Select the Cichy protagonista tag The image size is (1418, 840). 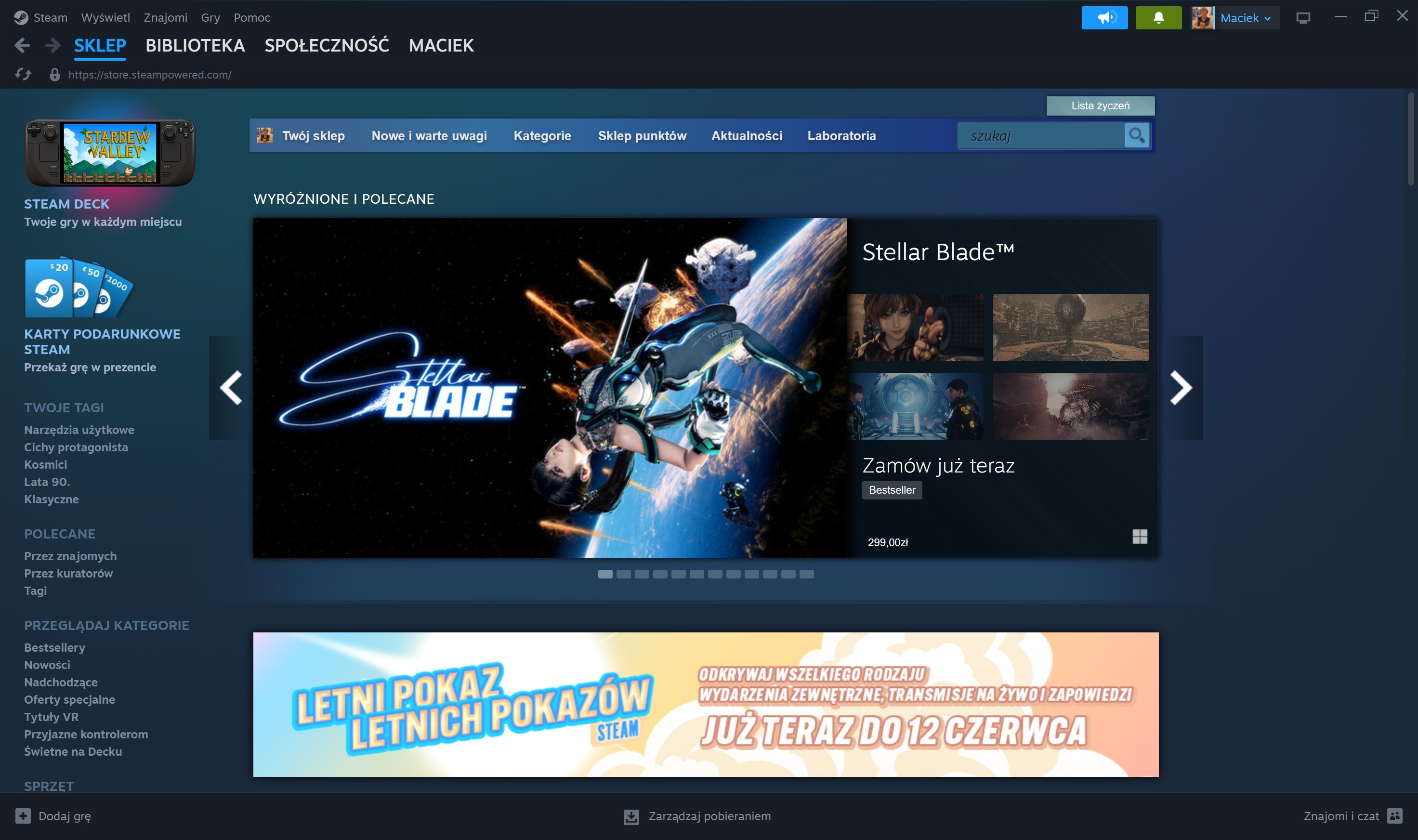(x=76, y=447)
